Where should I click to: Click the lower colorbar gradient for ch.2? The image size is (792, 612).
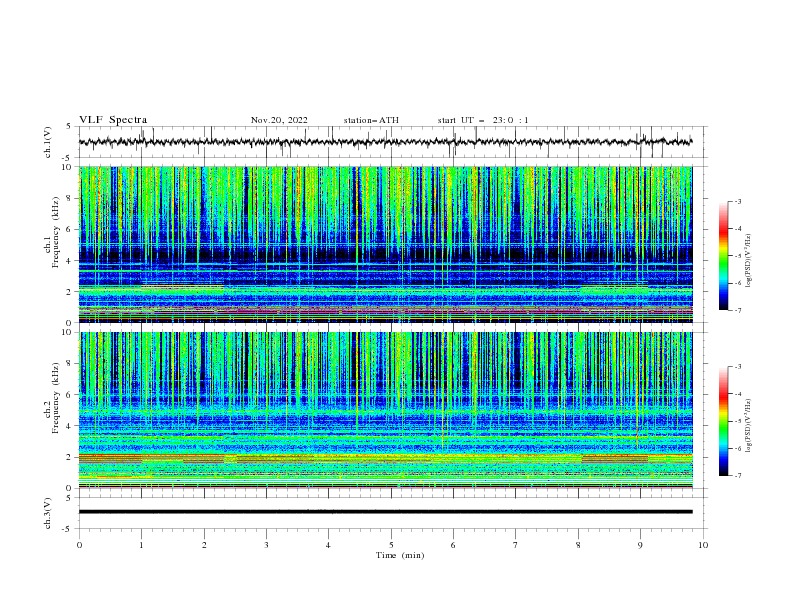(724, 421)
